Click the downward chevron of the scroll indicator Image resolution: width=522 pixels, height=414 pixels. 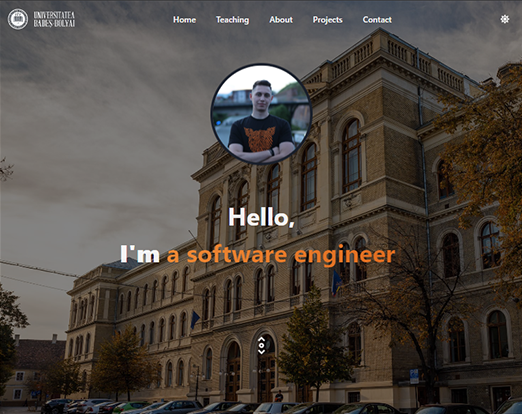[x=261, y=352]
